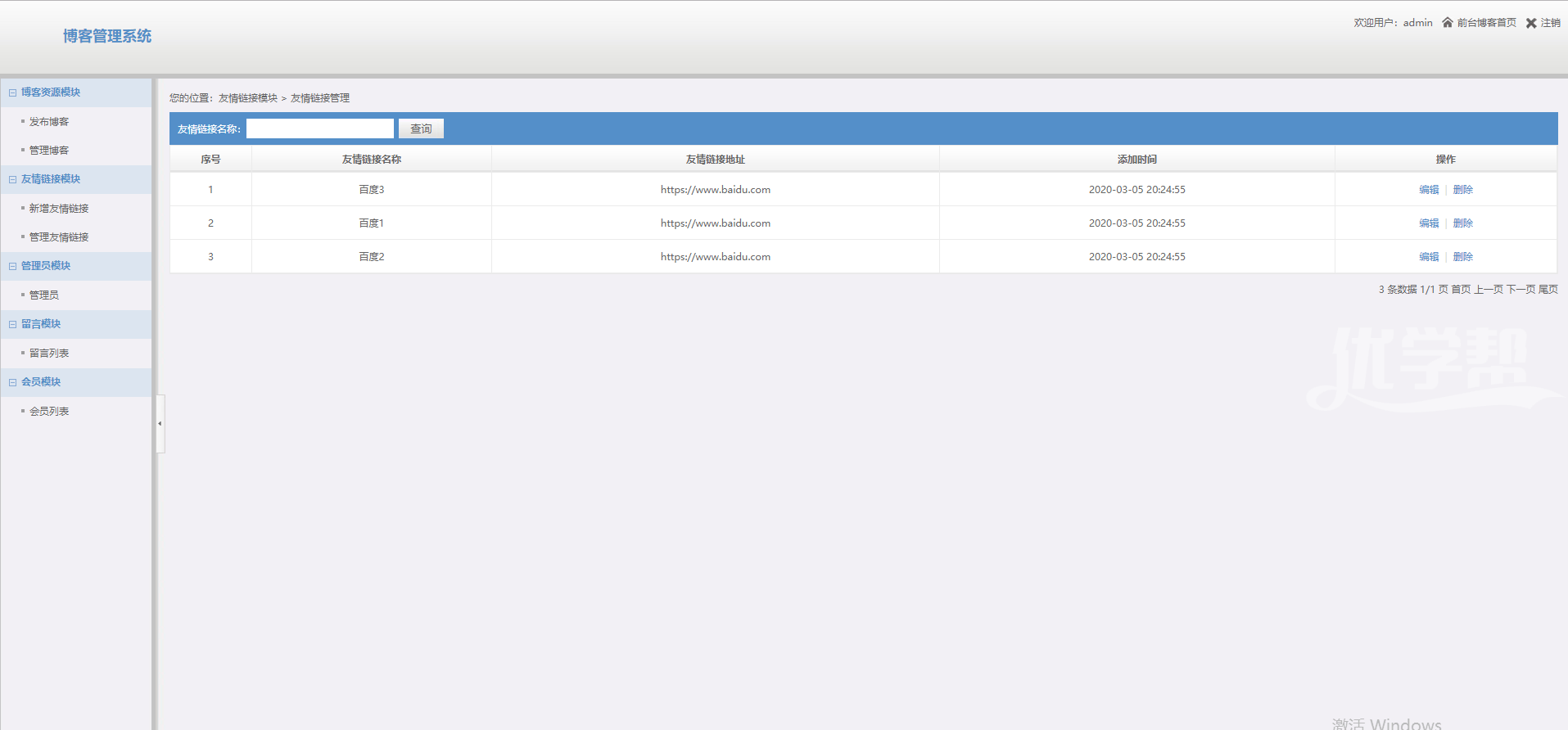Go to next page via 下一页
This screenshot has height=730, width=1568.
[x=1521, y=290]
